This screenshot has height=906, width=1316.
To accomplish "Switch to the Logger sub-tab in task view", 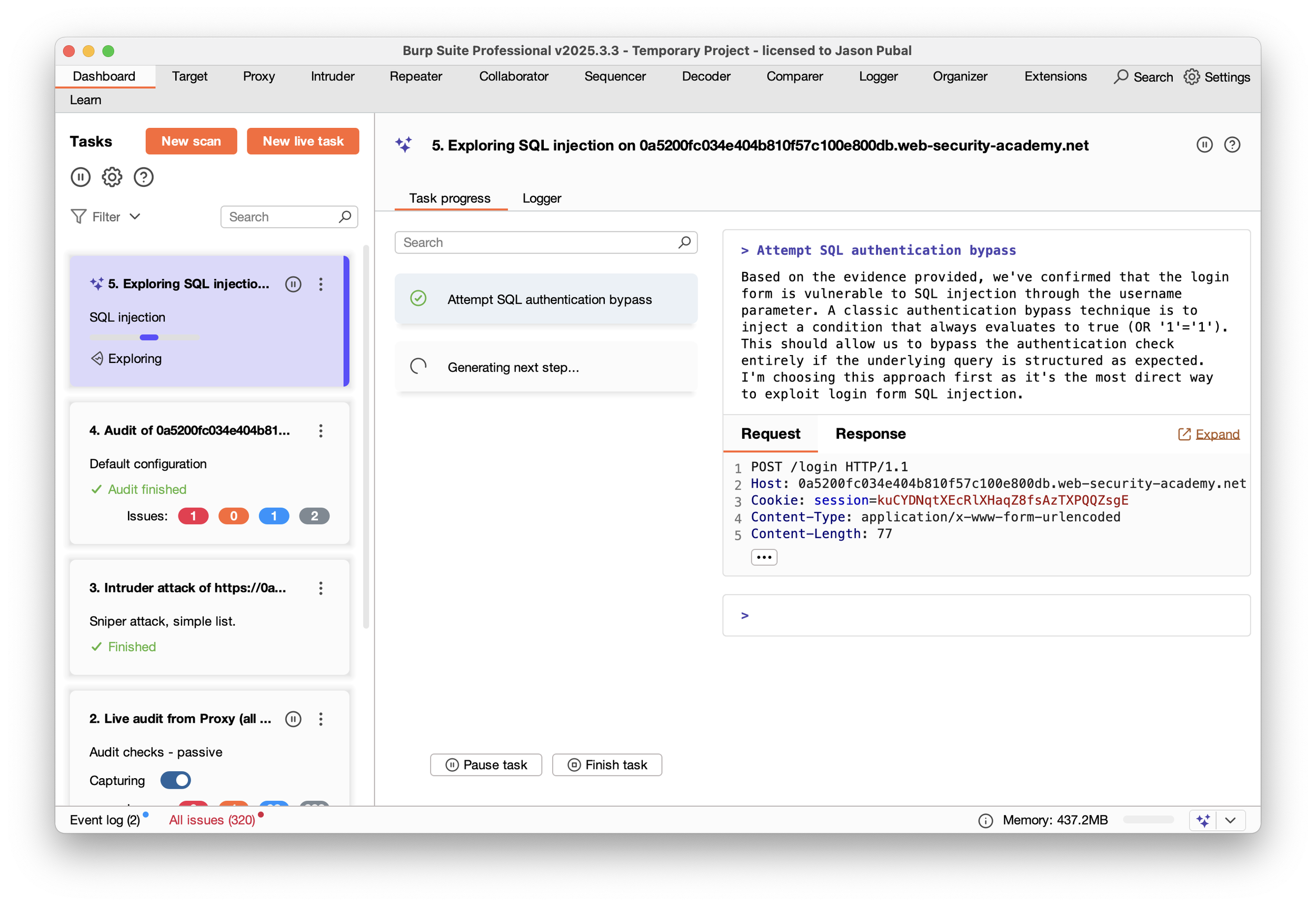I will pos(542,198).
